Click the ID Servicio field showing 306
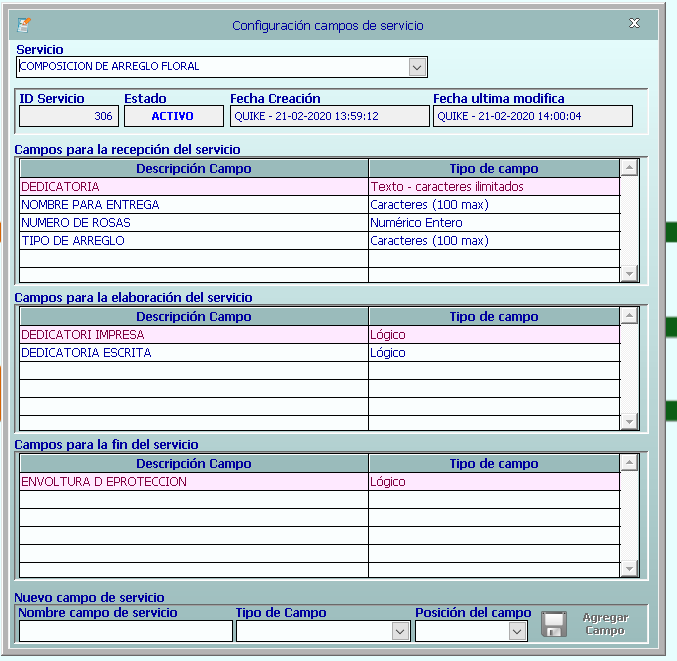677x661 pixels. [69, 116]
